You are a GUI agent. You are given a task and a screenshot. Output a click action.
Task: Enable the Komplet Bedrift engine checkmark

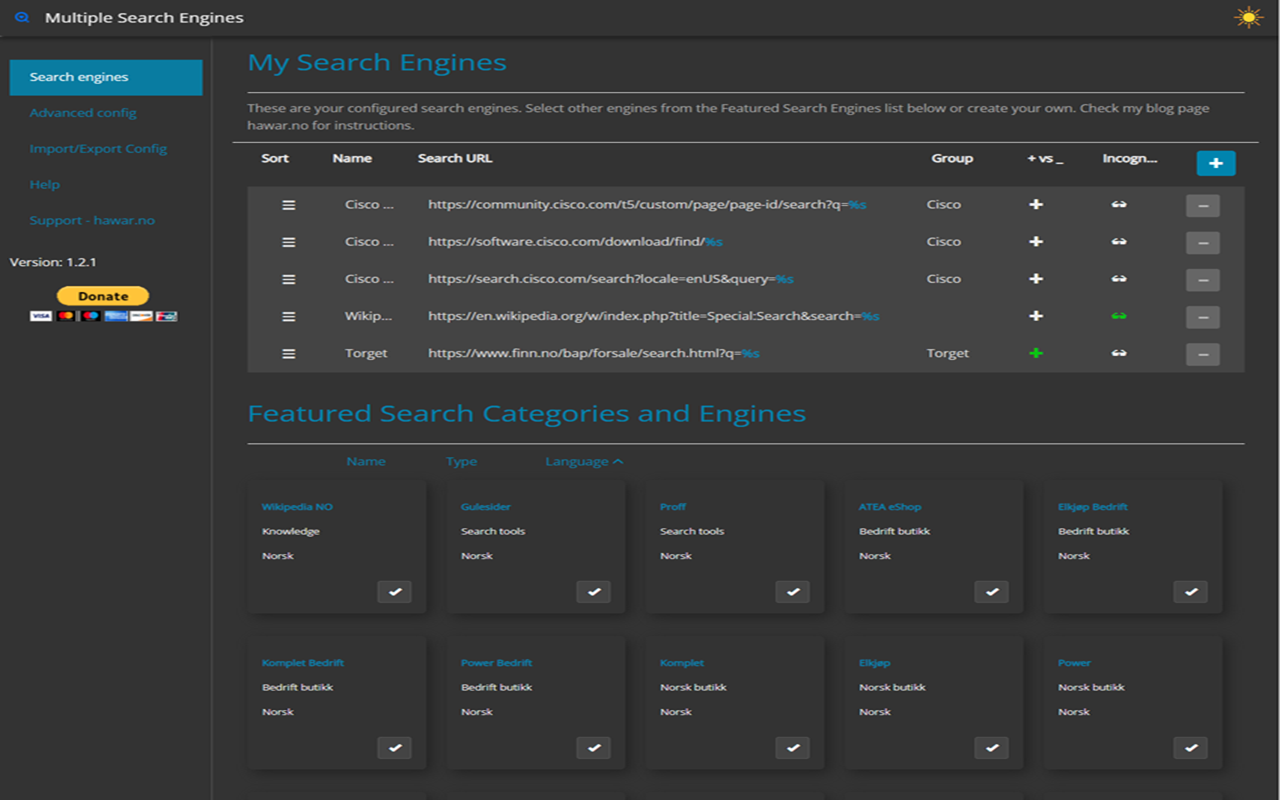[395, 747]
